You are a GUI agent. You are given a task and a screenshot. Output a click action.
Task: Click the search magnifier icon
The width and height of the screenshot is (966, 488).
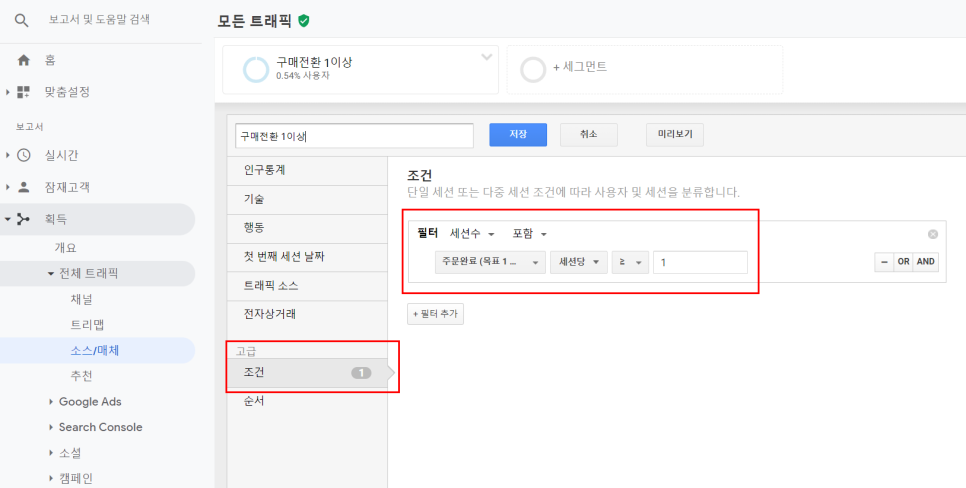pyautogui.click(x=22, y=20)
